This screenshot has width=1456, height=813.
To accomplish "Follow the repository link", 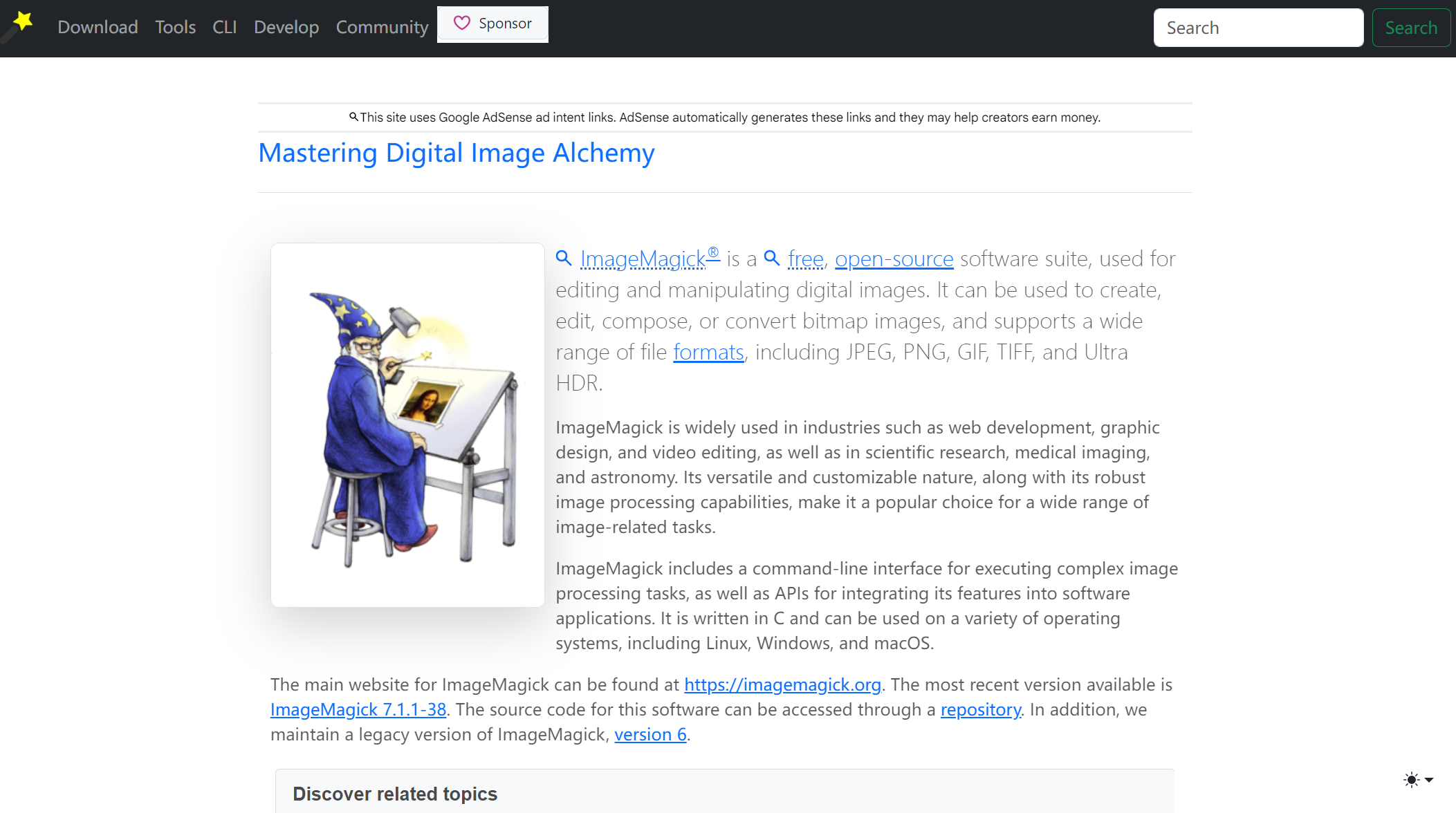I will click(980, 709).
